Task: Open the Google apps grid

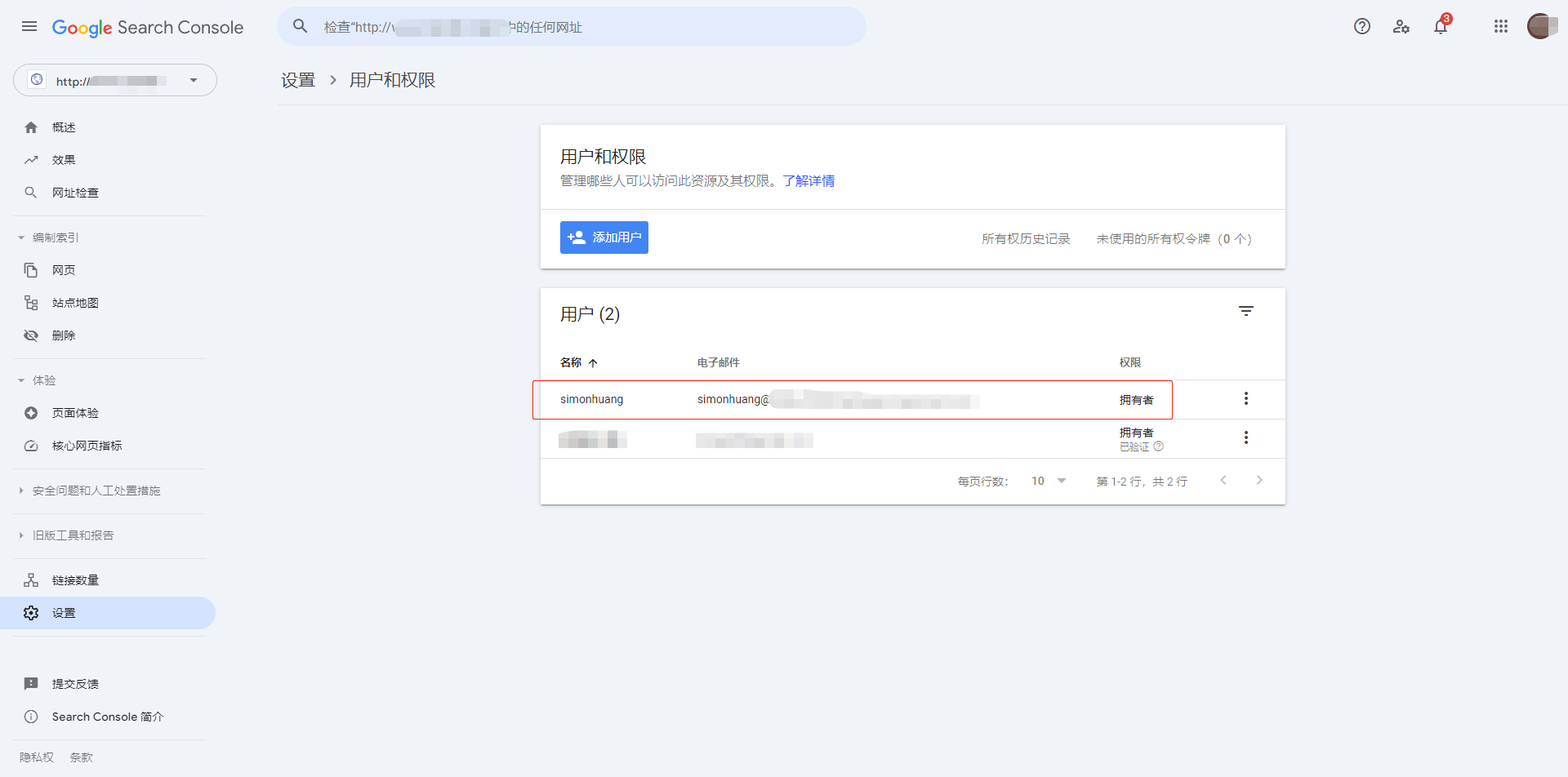Action: (x=1500, y=26)
